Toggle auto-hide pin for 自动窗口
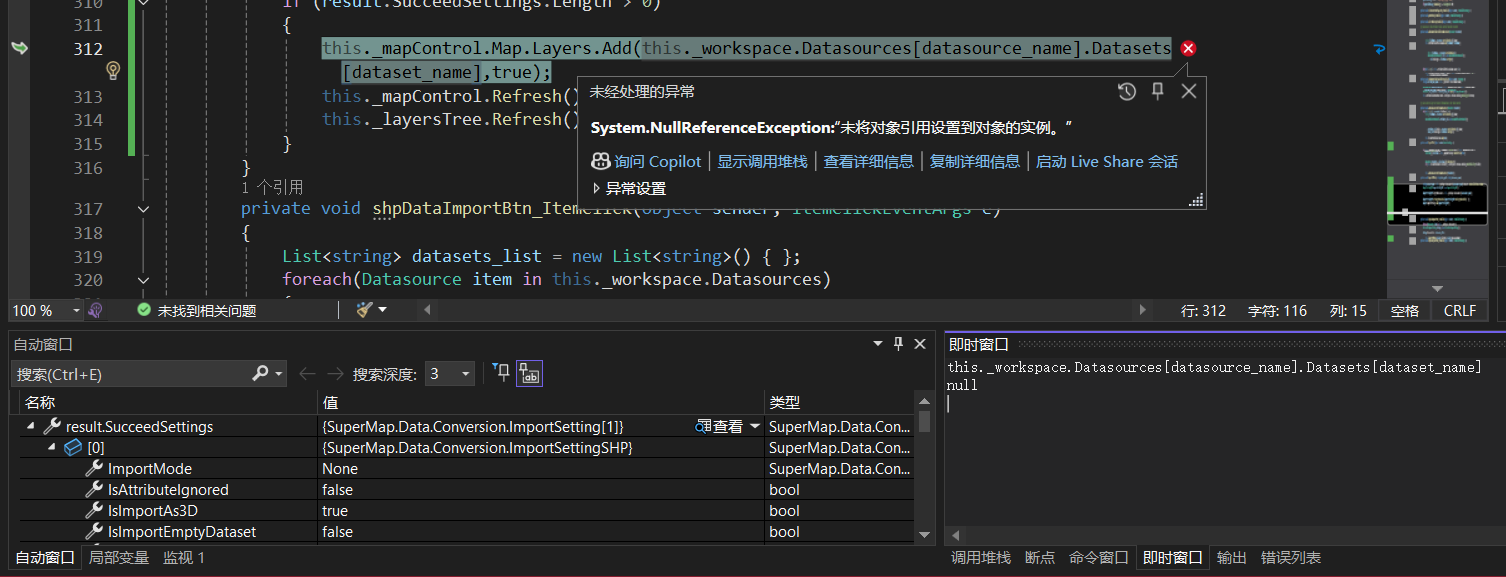This screenshot has height=577, width=1506. click(x=898, y=344)
